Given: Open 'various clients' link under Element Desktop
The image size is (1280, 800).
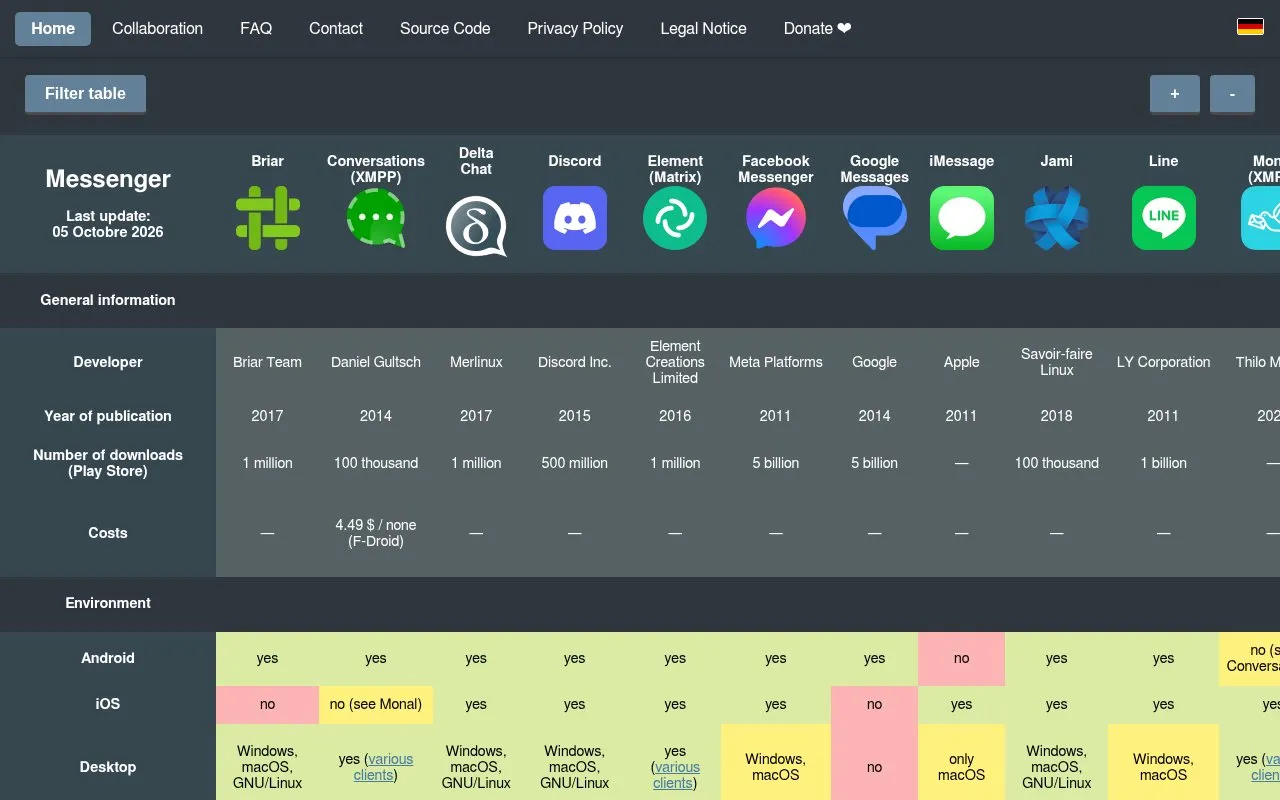Looking at the screenshot, I should tap(676, 775).
